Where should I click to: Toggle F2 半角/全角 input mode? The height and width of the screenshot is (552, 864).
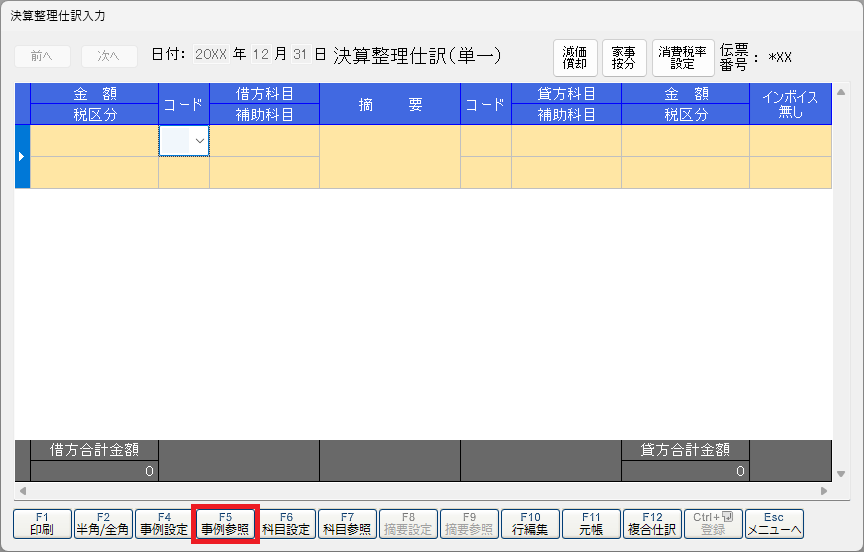click(103, 523)
